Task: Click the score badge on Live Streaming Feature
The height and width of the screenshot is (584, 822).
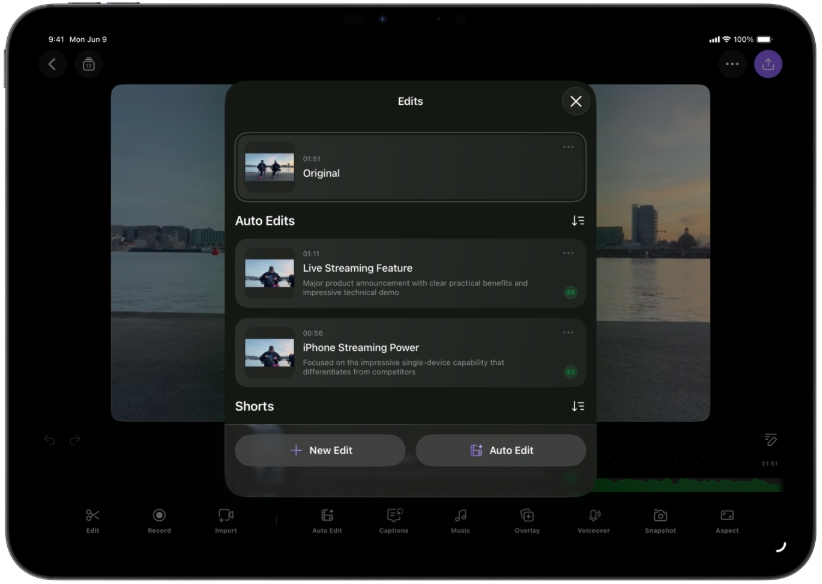Action: 570,293
